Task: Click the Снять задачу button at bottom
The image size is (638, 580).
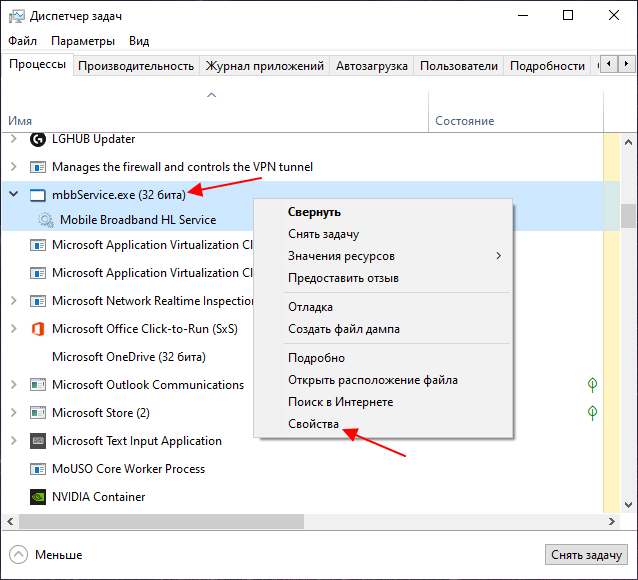Action: coord(586,555)
